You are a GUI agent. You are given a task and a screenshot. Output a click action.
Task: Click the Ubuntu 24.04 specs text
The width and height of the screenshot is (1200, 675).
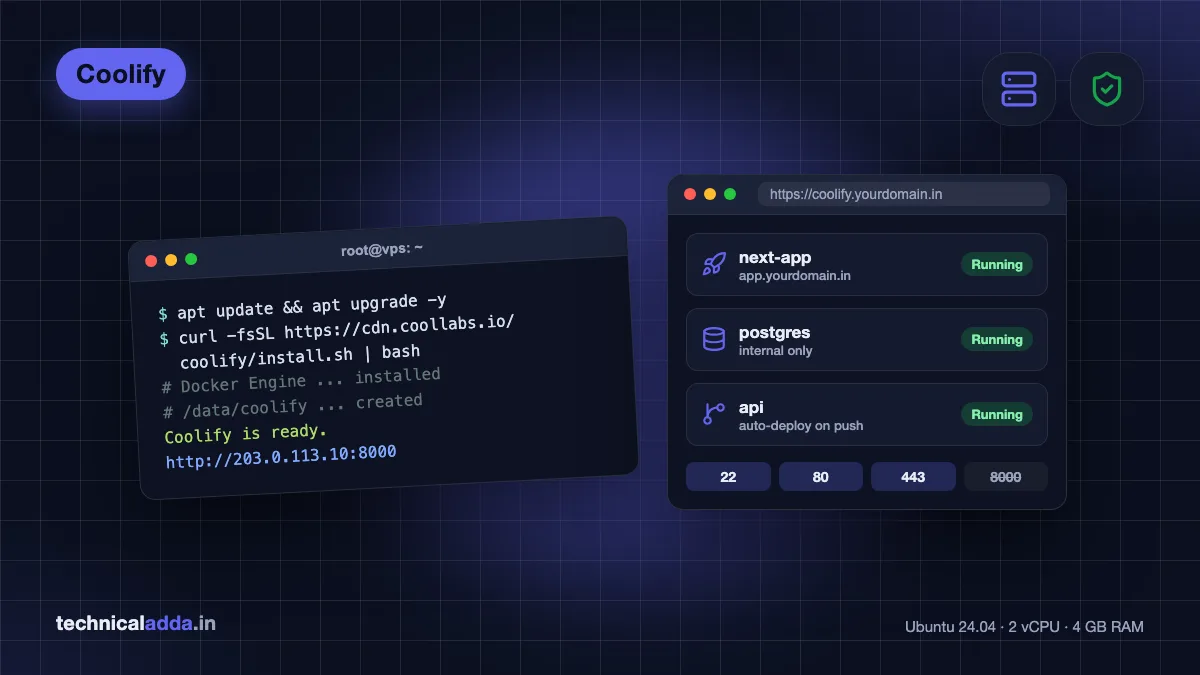point(1024,627)
